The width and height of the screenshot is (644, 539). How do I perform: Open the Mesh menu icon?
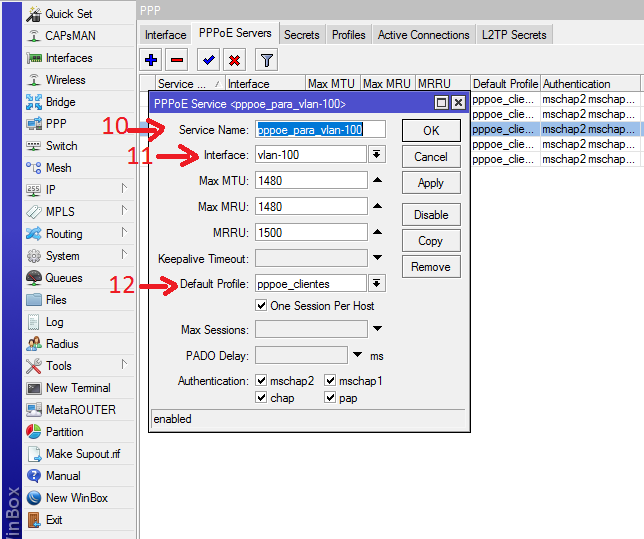(34, 168)
